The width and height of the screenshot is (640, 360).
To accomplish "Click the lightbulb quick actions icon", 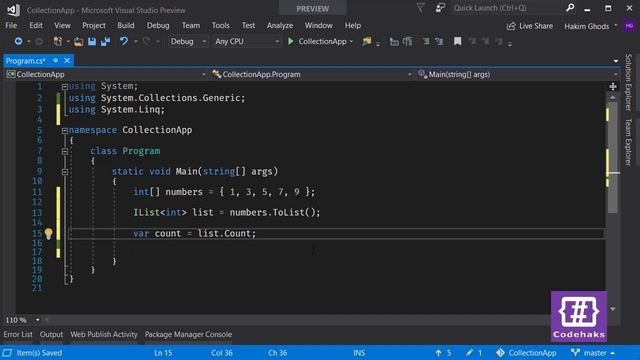I will pyautogui.click(x=49, y=233).
